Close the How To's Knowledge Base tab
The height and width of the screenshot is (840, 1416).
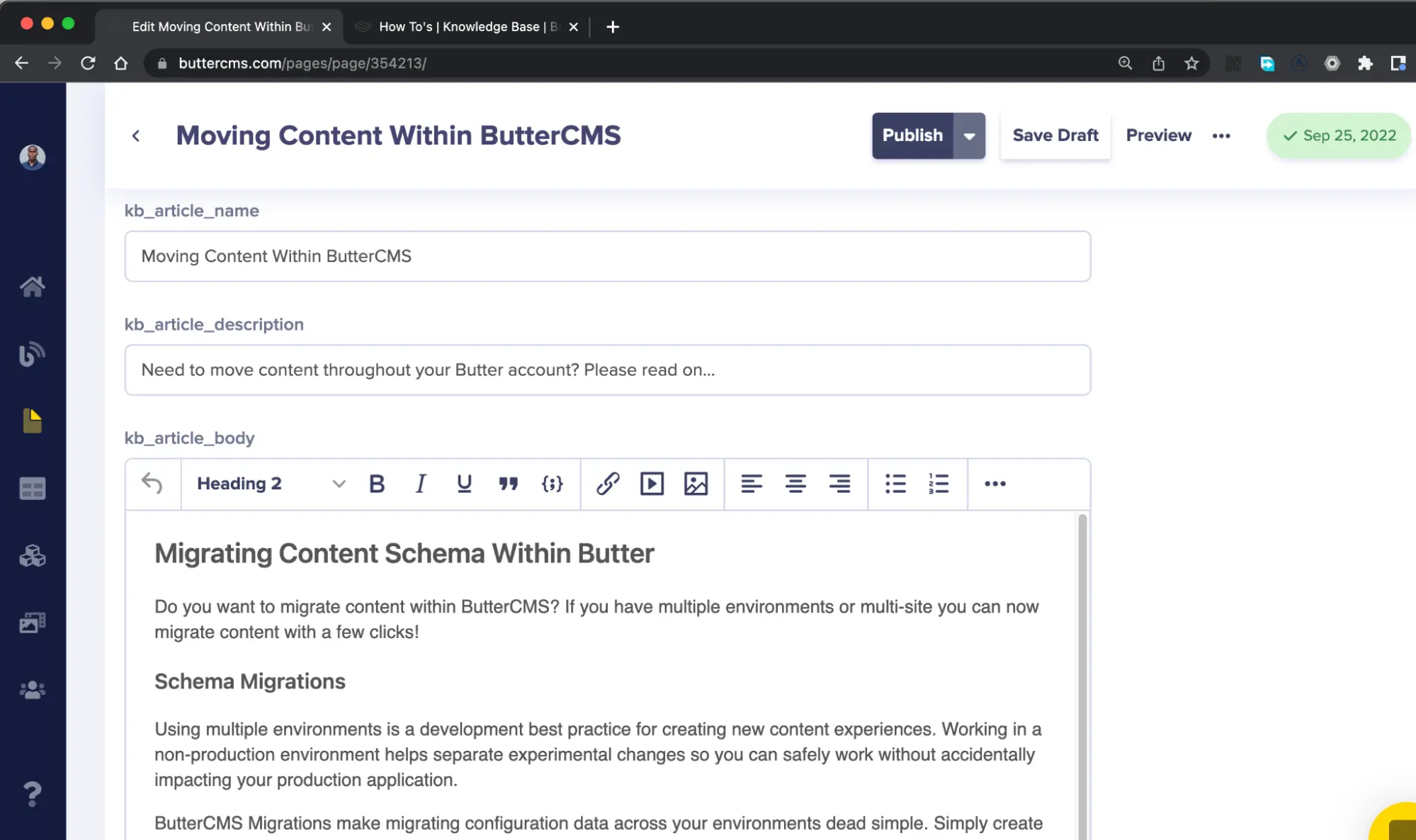(x=573, y=27)
